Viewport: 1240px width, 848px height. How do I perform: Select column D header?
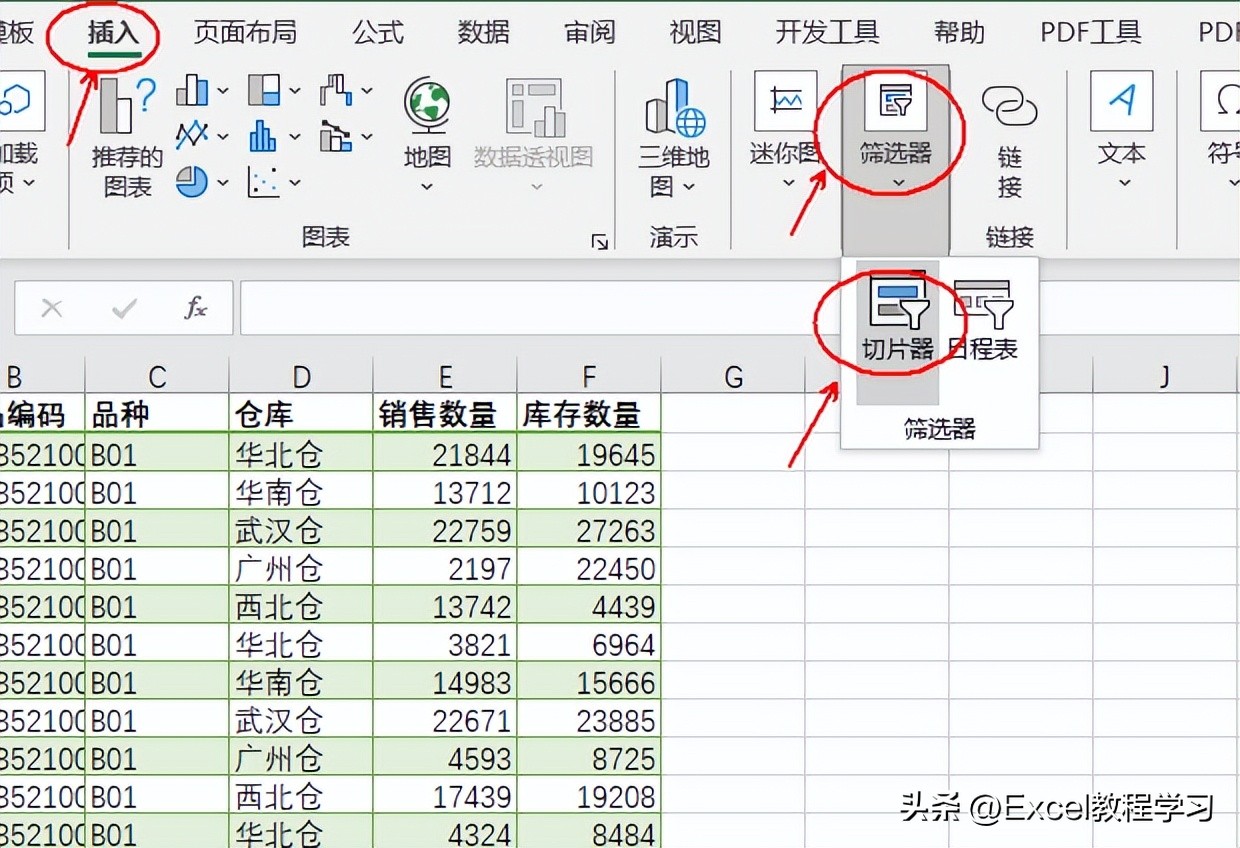click(301, 377)
